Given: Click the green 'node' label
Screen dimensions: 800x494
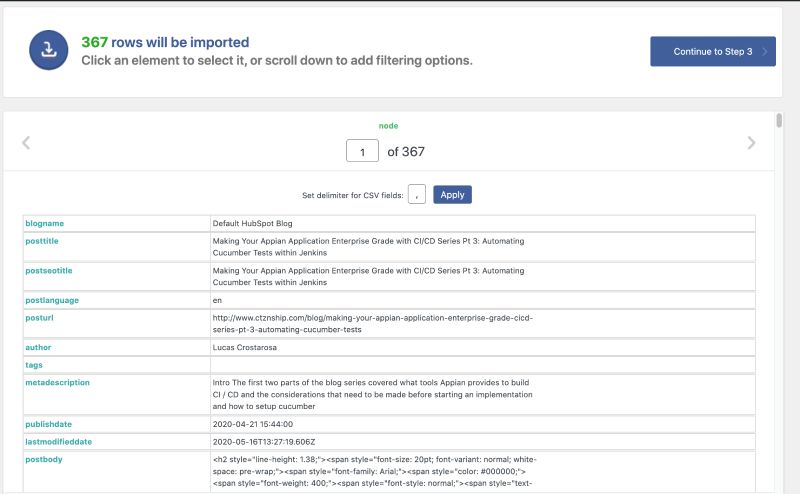Looking at the screenshot, I should (x=388, y=126).
